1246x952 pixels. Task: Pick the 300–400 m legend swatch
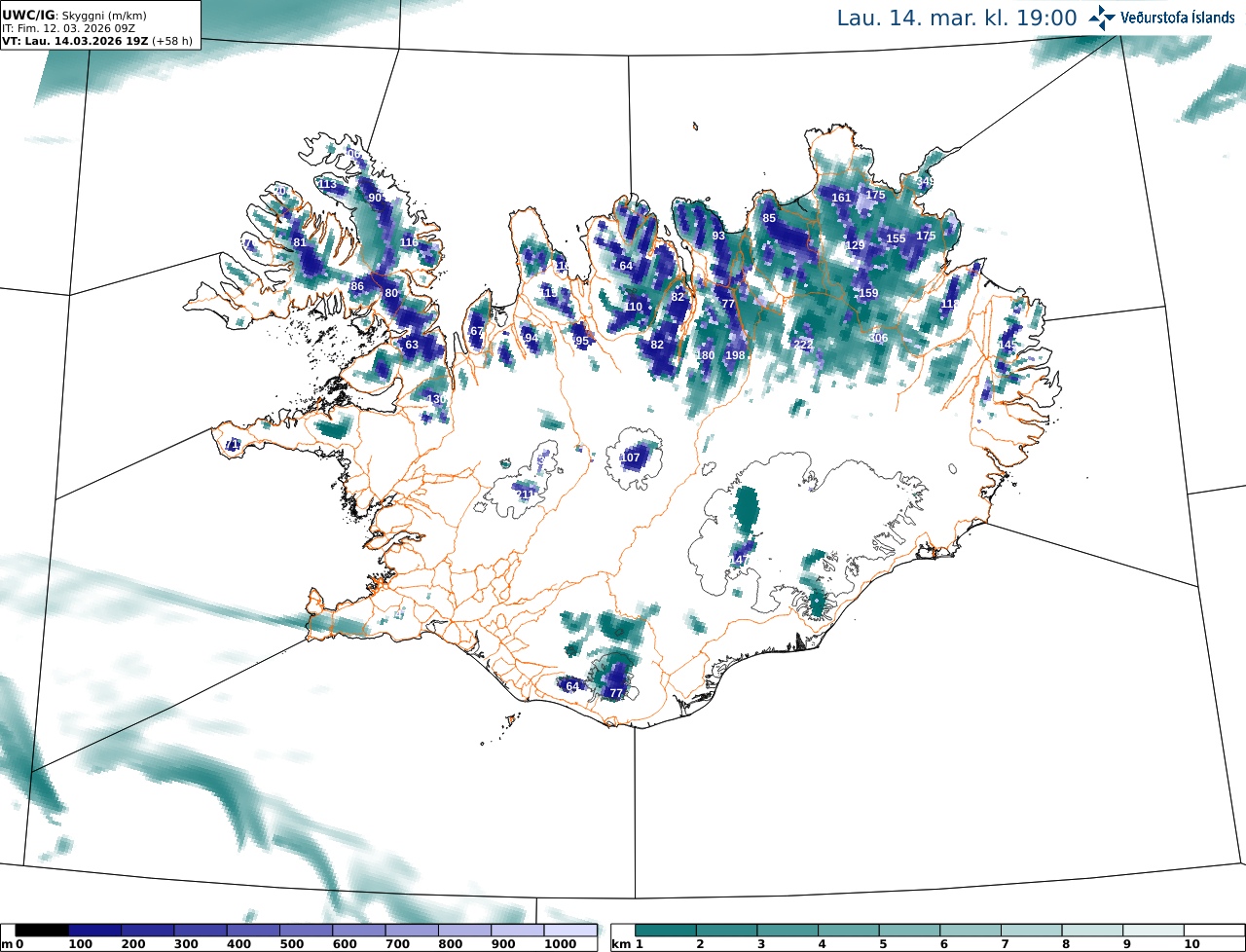click(200, 931)
